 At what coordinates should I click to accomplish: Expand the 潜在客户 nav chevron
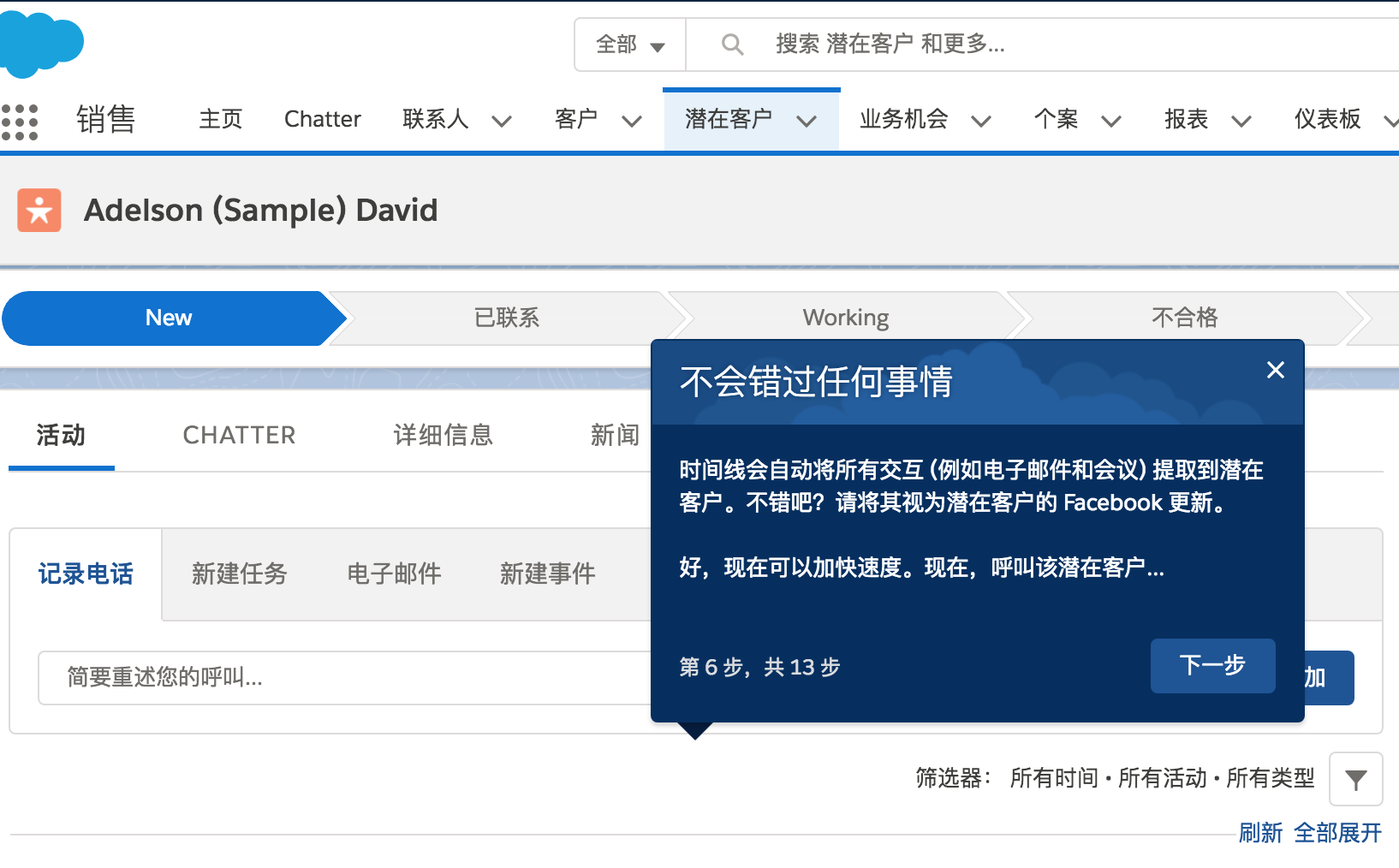coord(807,121)
